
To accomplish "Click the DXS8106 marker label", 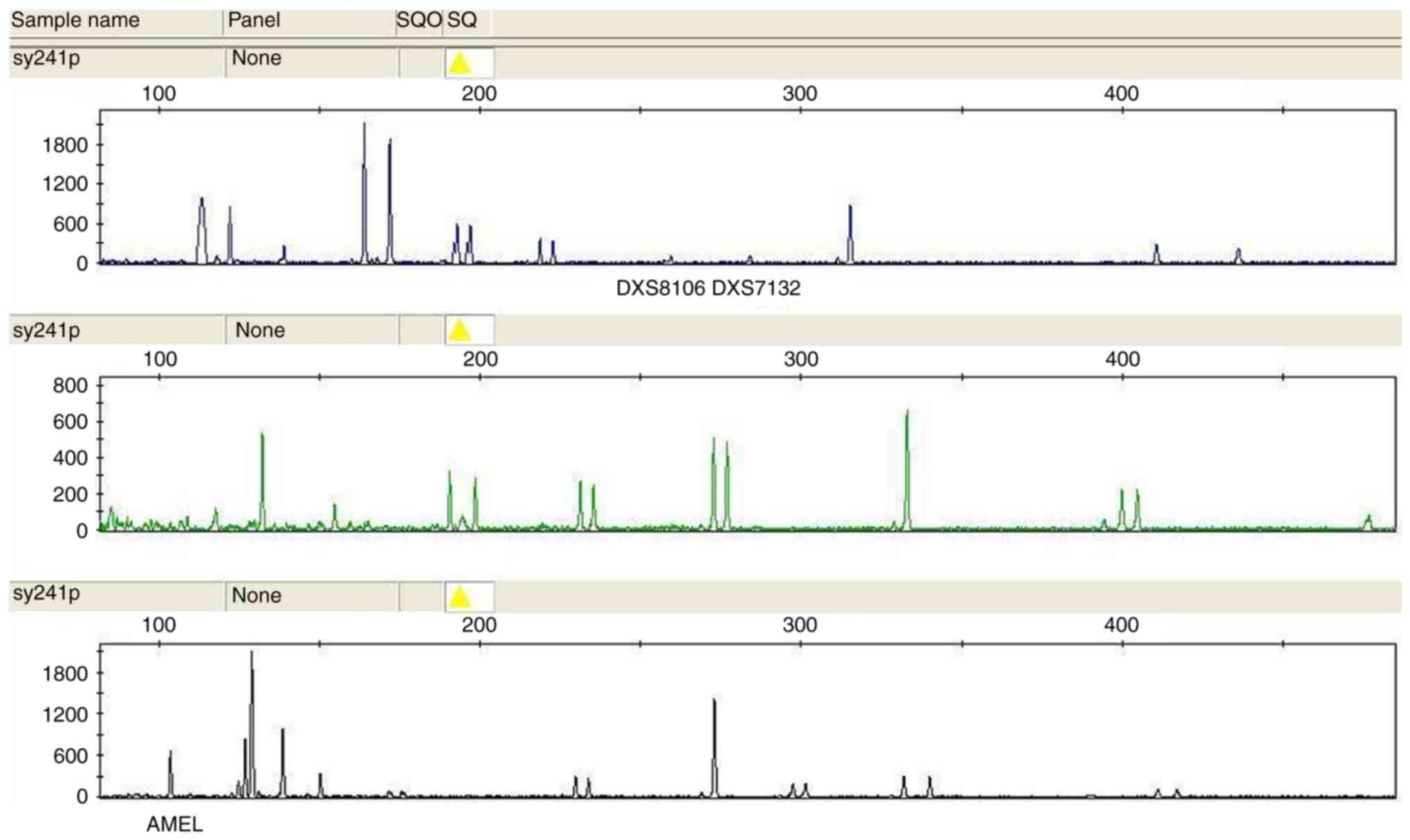I will [x=660, y=288].
